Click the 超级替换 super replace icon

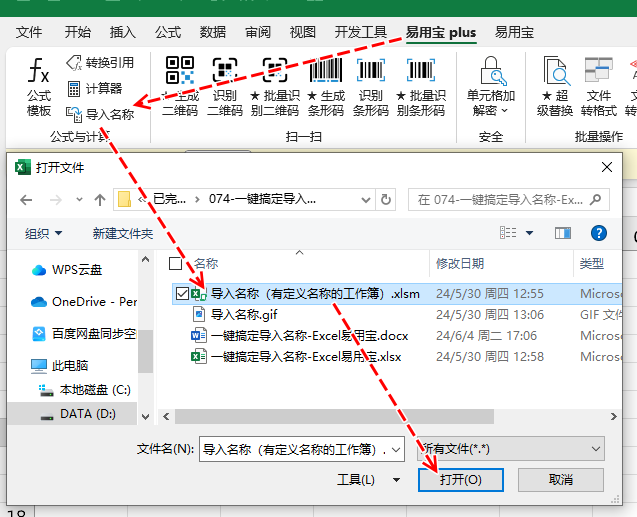click(x=555, y=71)
